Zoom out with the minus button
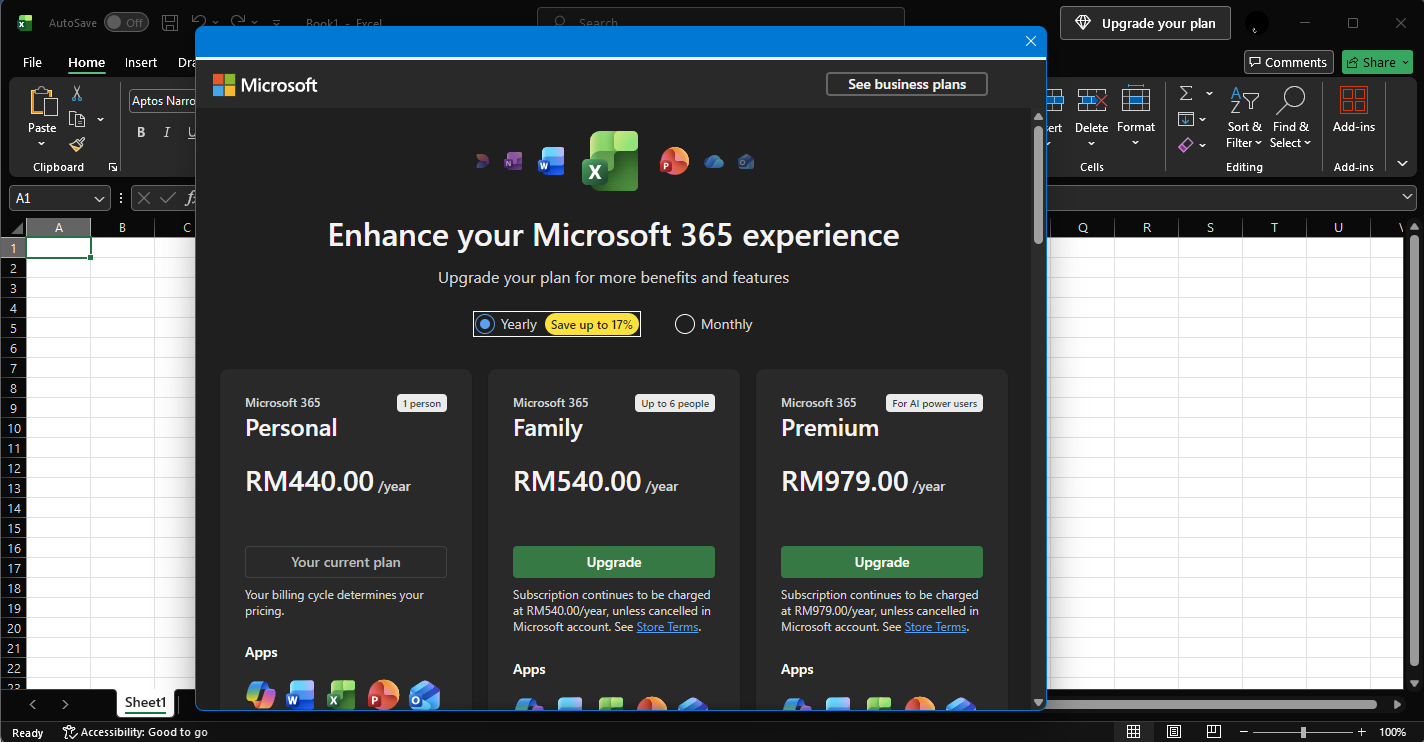Screen dimensions: 1424x742 click(1243, 732)
